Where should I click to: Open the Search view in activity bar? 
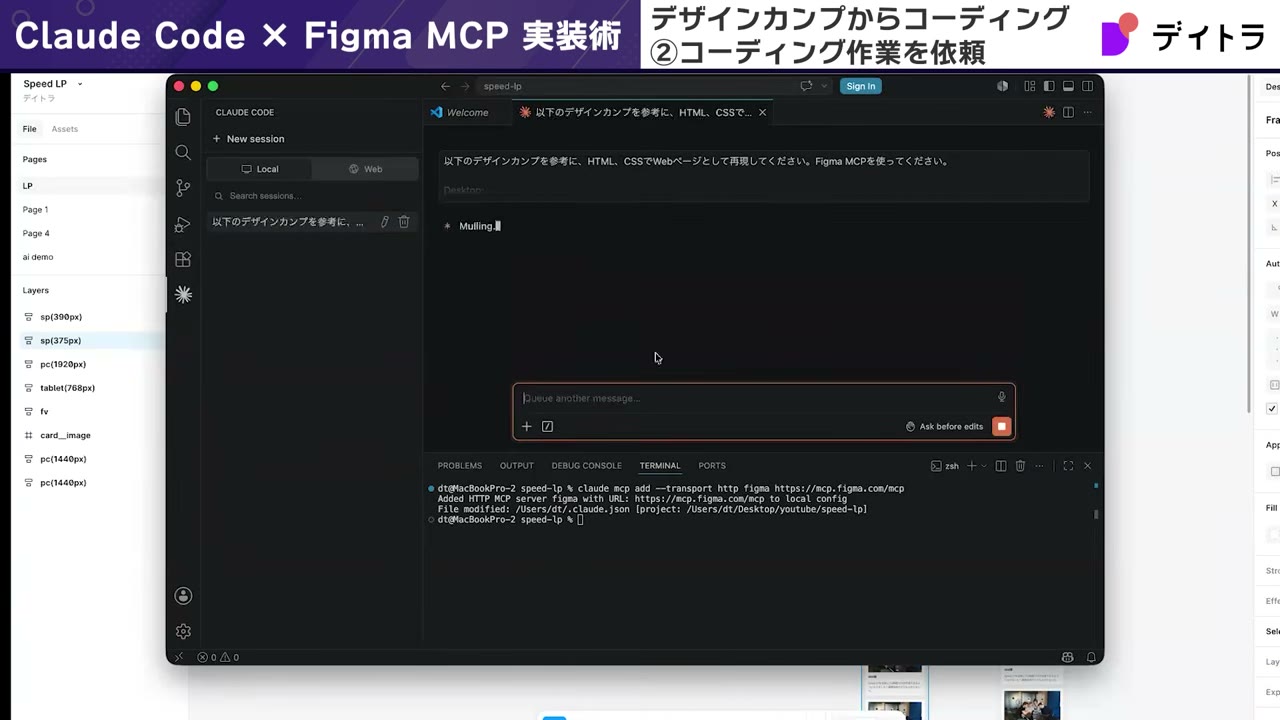coord(183,152)
